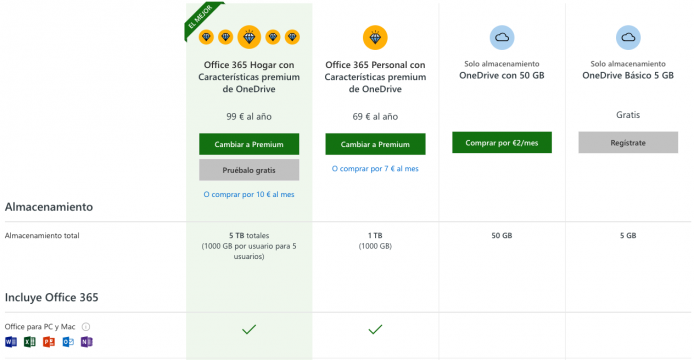Image resolution: width=694 pixels, height=360 pixels.
Task: Click the cloud icon for OneDrive Básico 5 GB
Action: point(628,37)
